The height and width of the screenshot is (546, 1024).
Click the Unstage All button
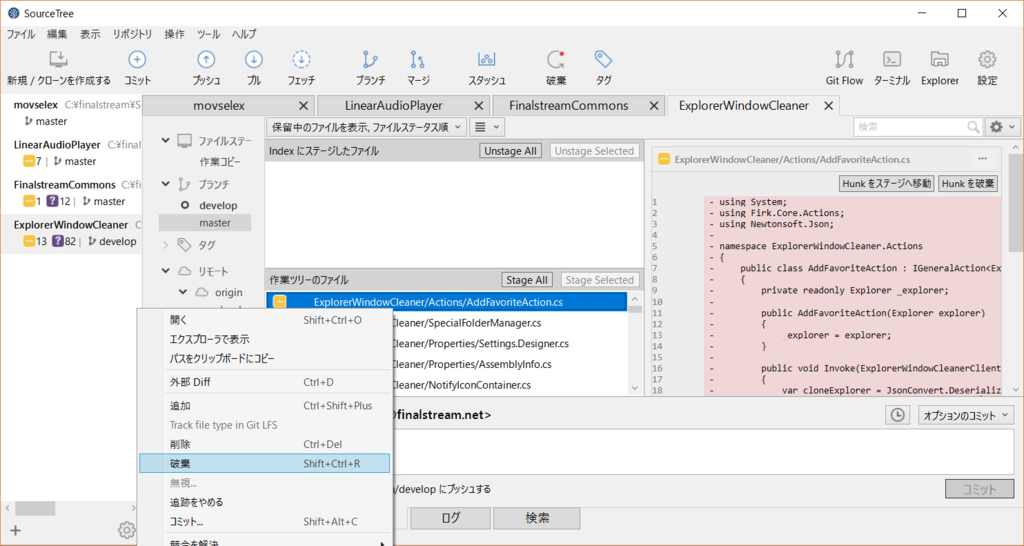510,151
